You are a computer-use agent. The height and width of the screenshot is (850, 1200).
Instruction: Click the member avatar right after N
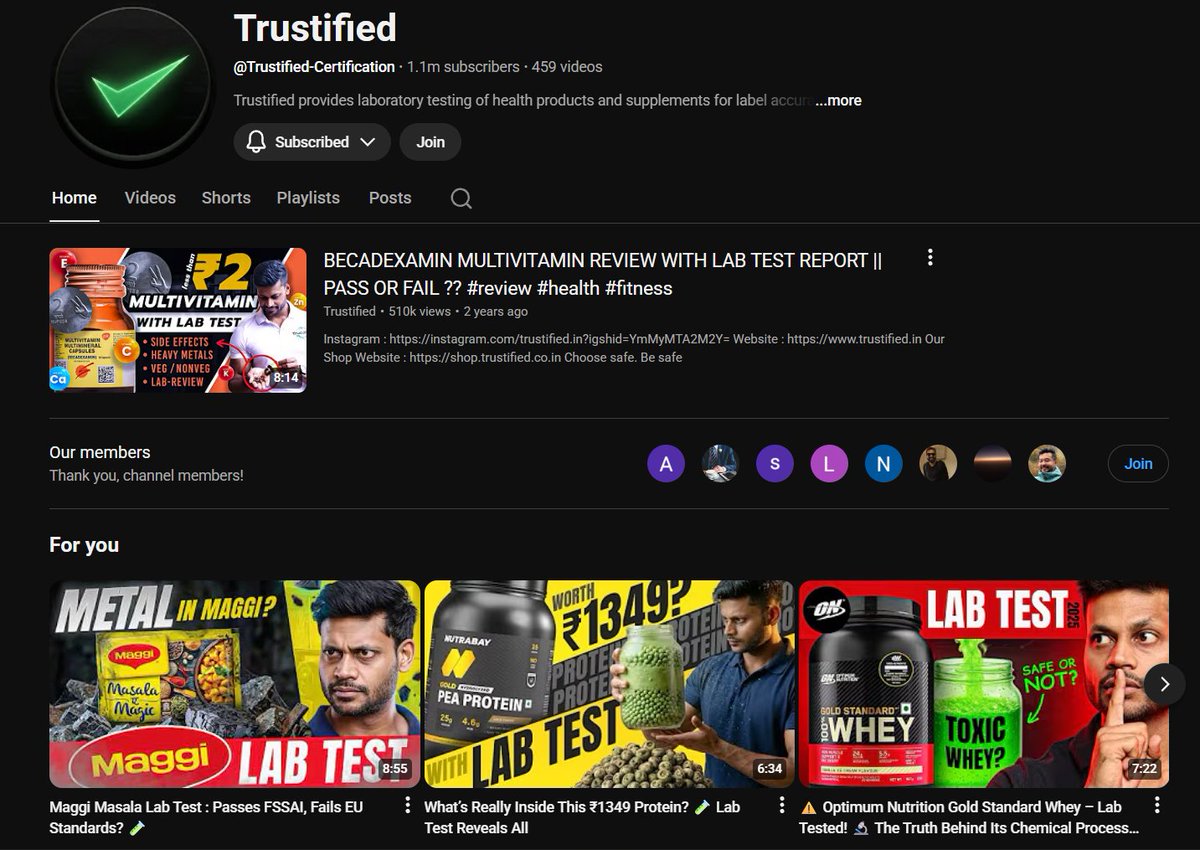click(938, 464)
